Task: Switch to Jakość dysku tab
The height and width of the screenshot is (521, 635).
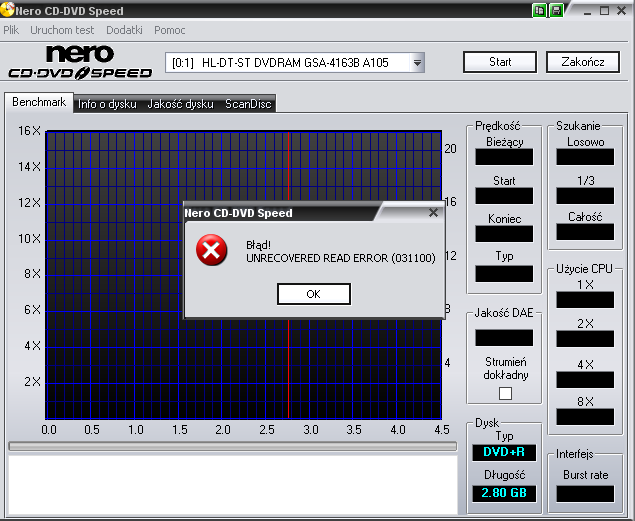Action: pos(180,104)
